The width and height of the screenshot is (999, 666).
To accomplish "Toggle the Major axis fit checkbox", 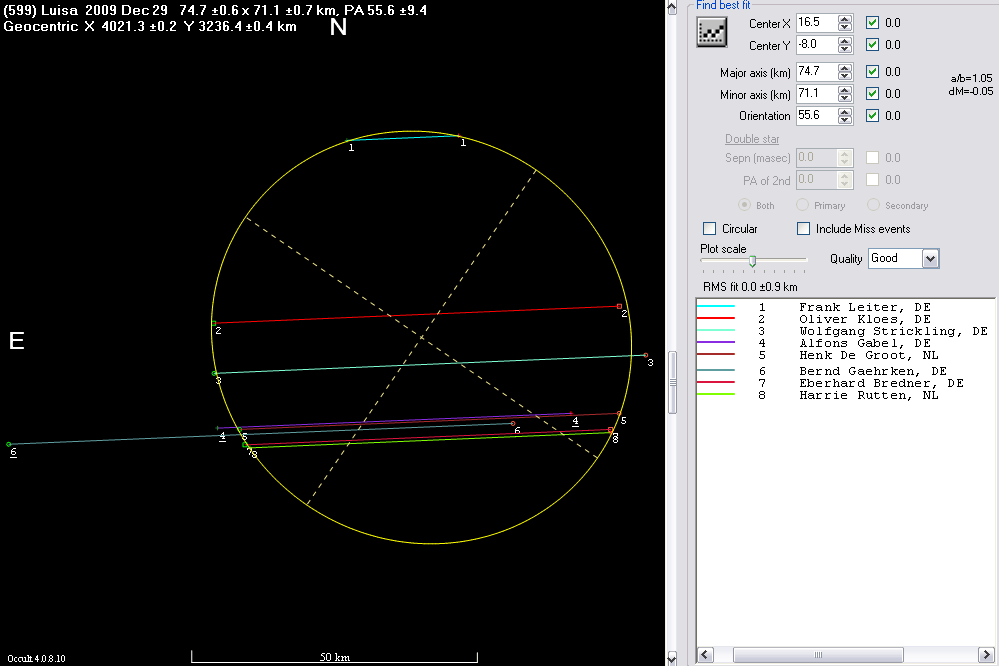I will (873, 72).
